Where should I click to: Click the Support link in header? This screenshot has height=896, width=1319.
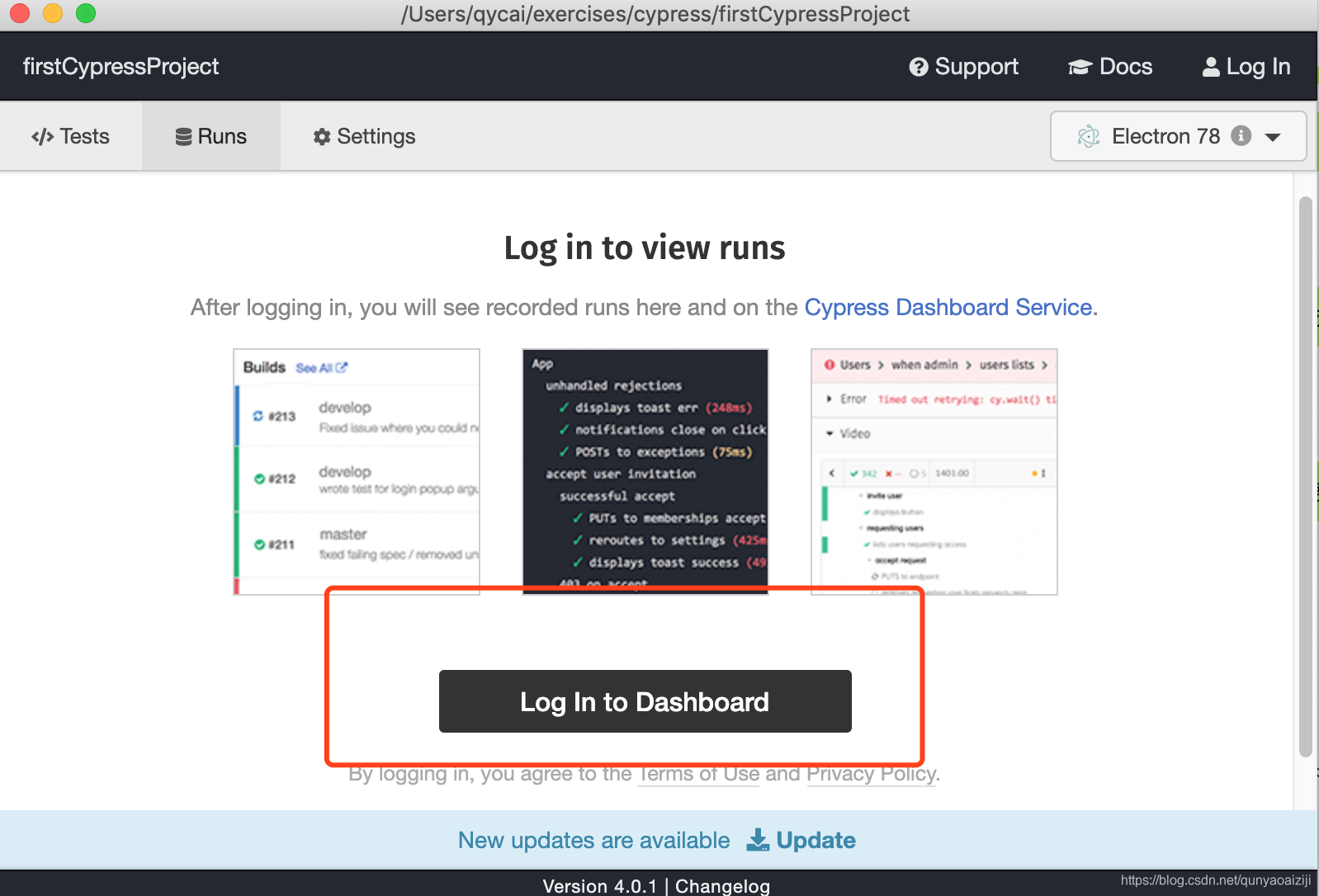(x=963, y=67)
